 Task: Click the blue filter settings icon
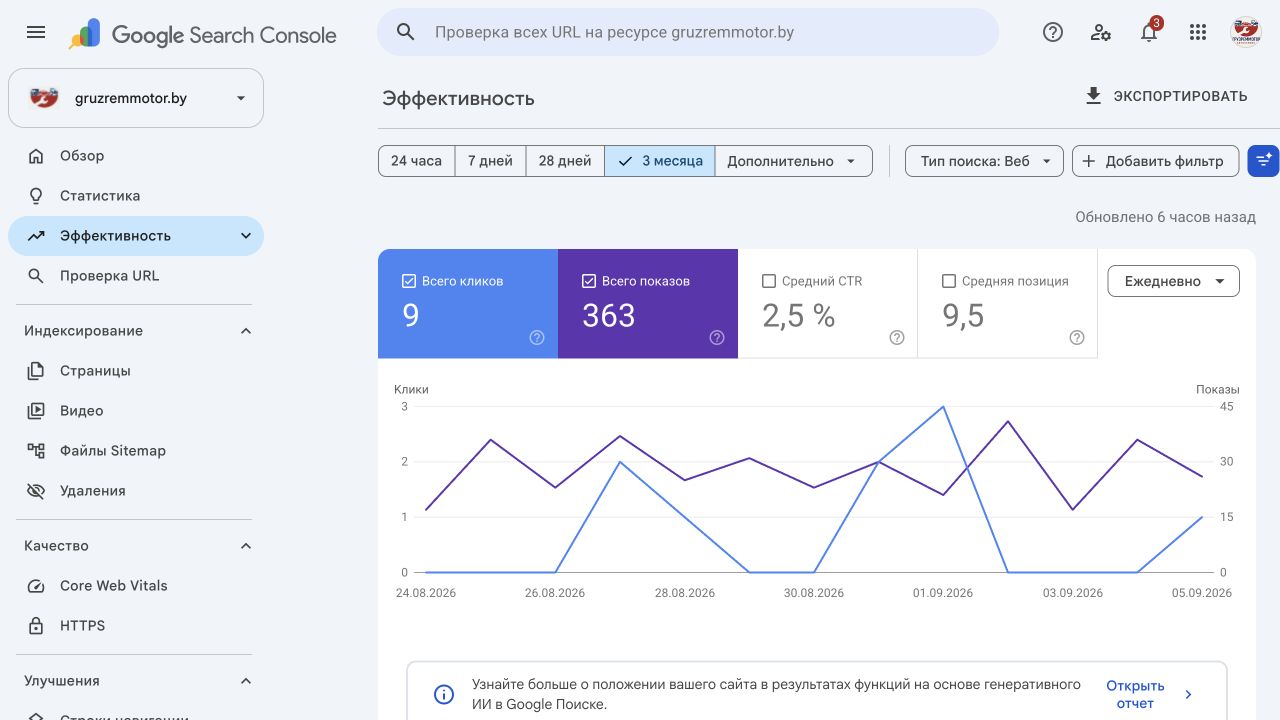tap(1263, 160)
